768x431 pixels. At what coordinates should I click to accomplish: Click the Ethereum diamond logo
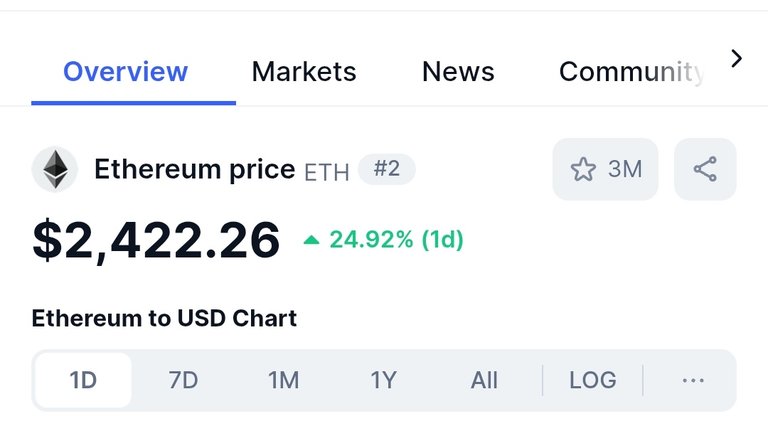(55, 169)
